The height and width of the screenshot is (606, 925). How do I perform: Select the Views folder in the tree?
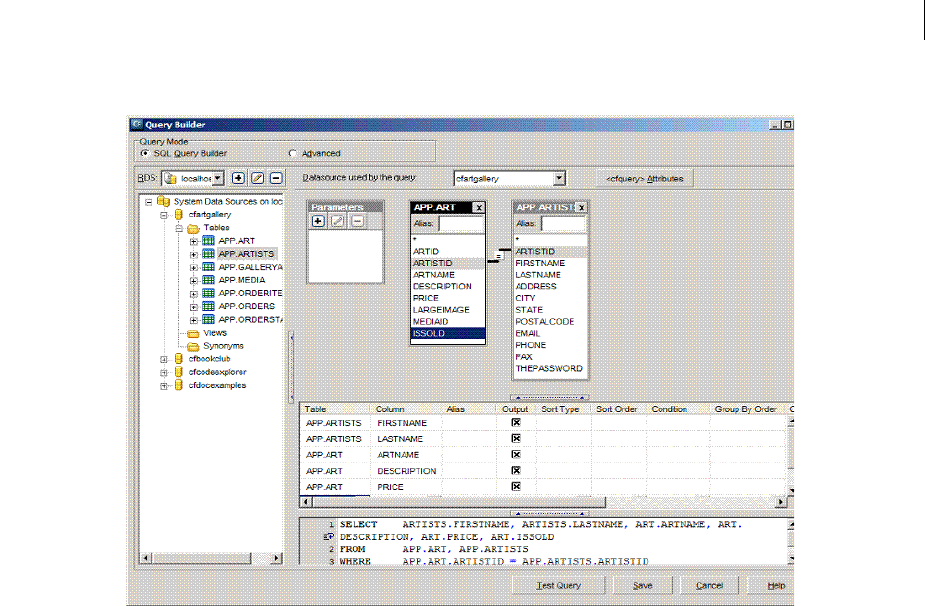pos(214,333)
